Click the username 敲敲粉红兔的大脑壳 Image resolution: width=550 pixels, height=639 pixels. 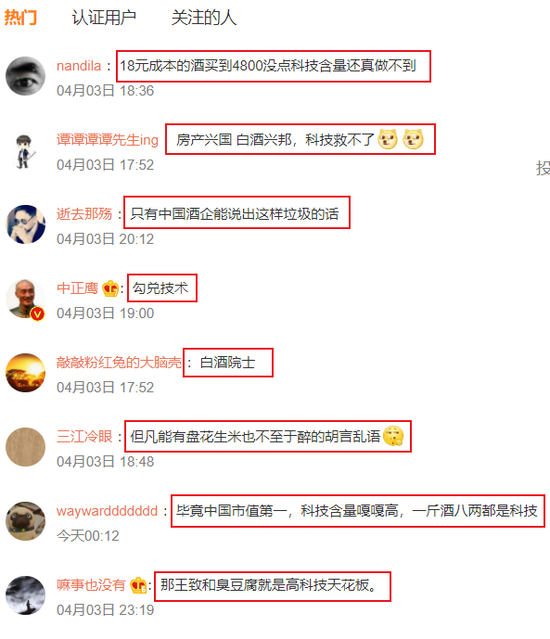119,362
